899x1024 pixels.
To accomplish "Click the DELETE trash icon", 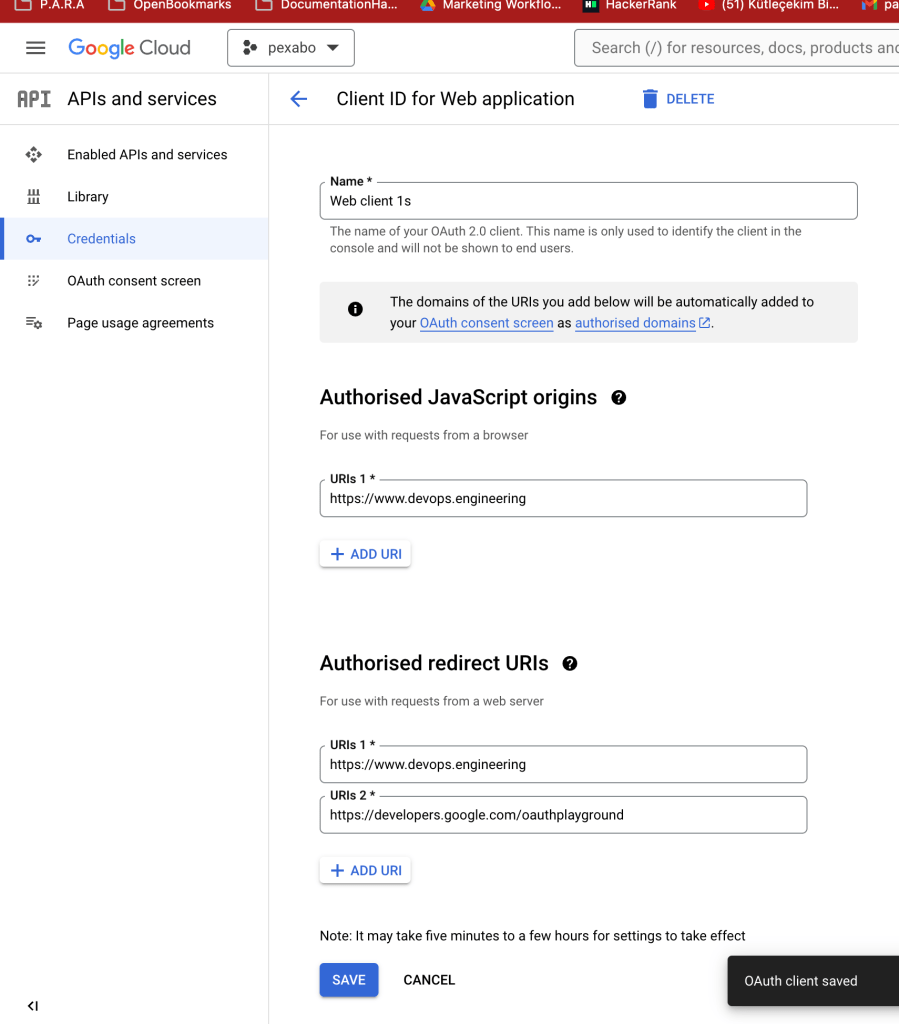I will pyautogui.click(x=650, y=99).
